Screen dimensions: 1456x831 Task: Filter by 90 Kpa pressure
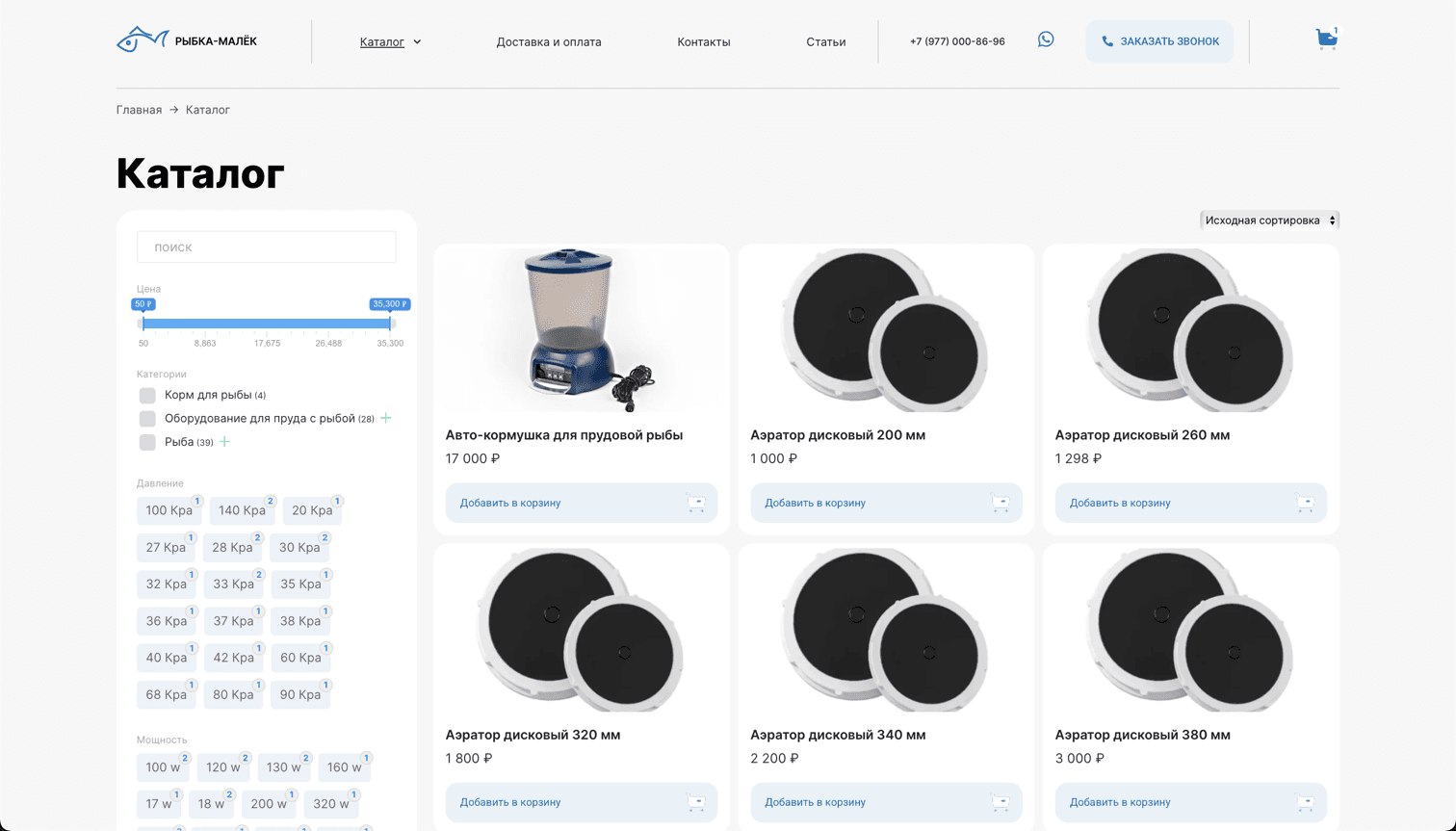point(300,694)
